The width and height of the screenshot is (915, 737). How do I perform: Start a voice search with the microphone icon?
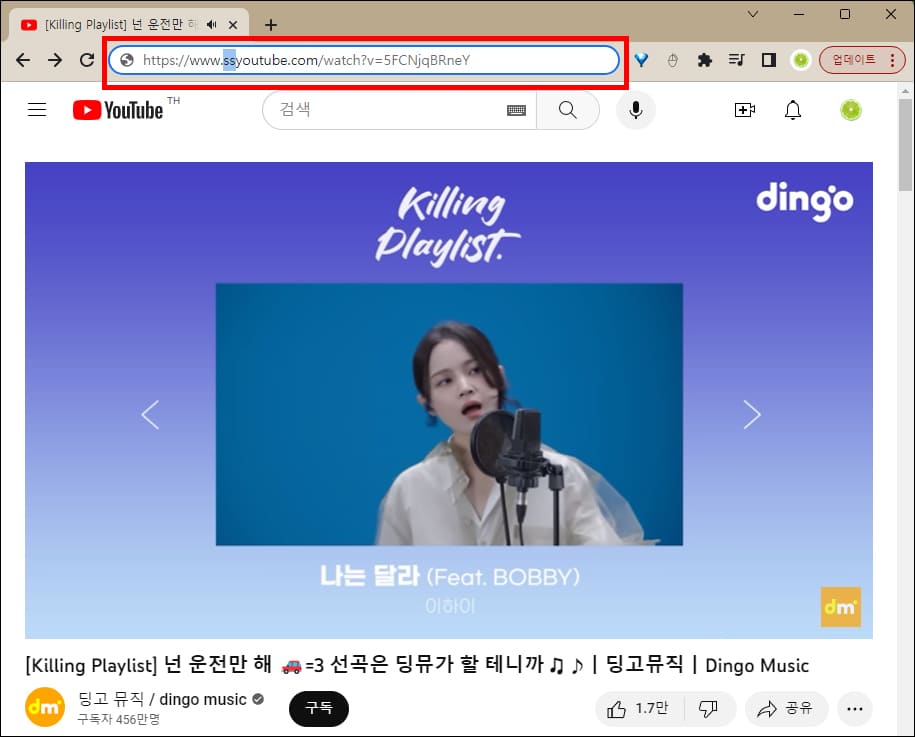(635, 110)
